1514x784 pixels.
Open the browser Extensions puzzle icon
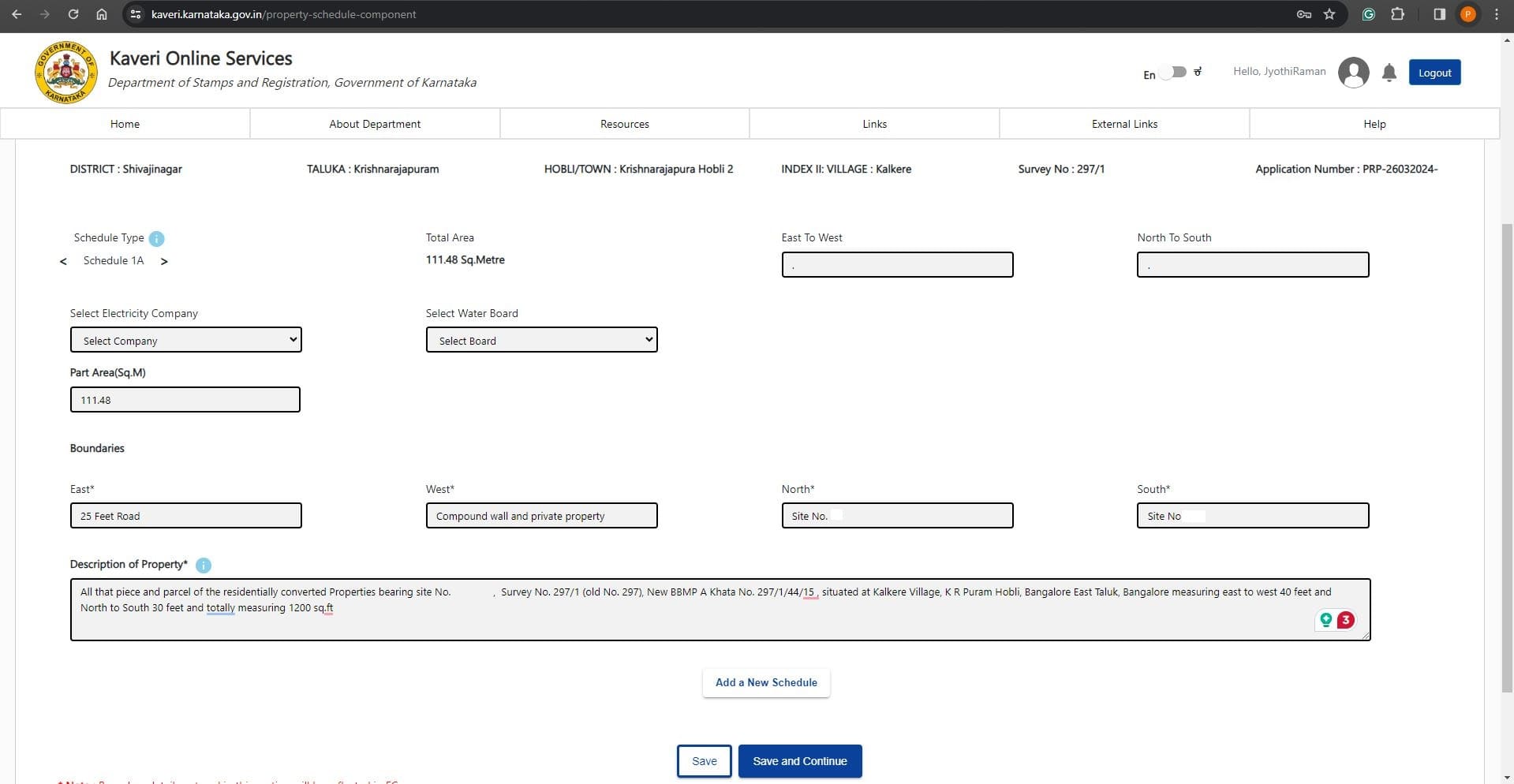point(1397,14)
